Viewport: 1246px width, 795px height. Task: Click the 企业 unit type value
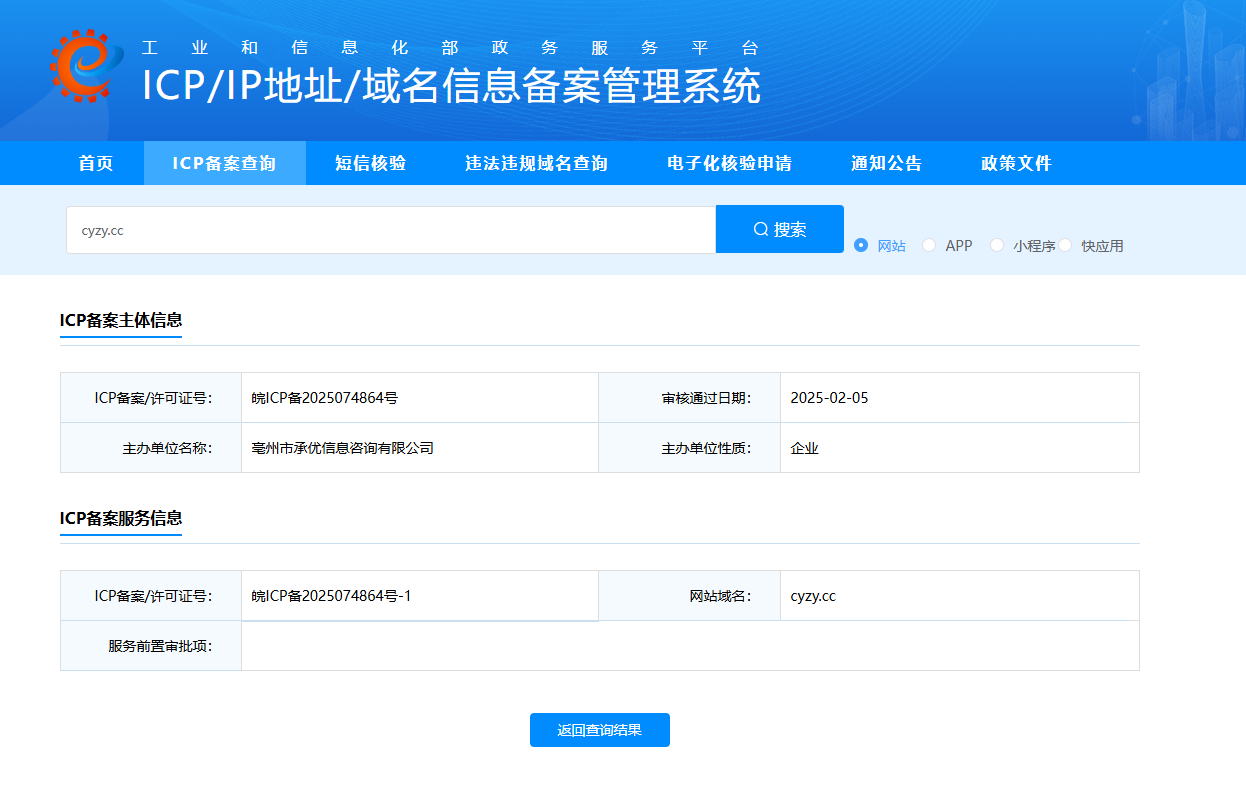[x=804, y=448]
